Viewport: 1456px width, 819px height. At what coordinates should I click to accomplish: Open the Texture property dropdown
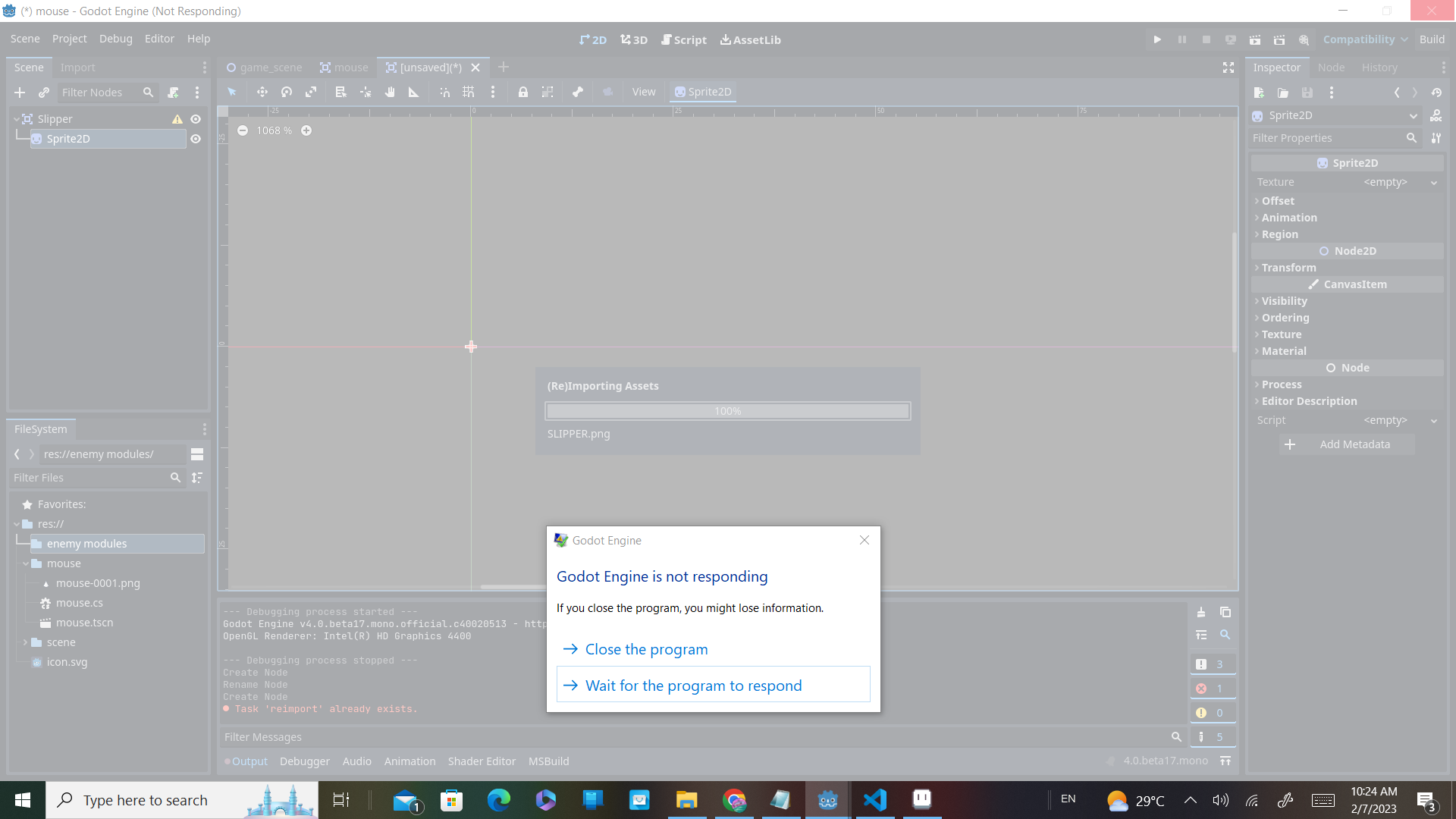(x=1433, y=182)
